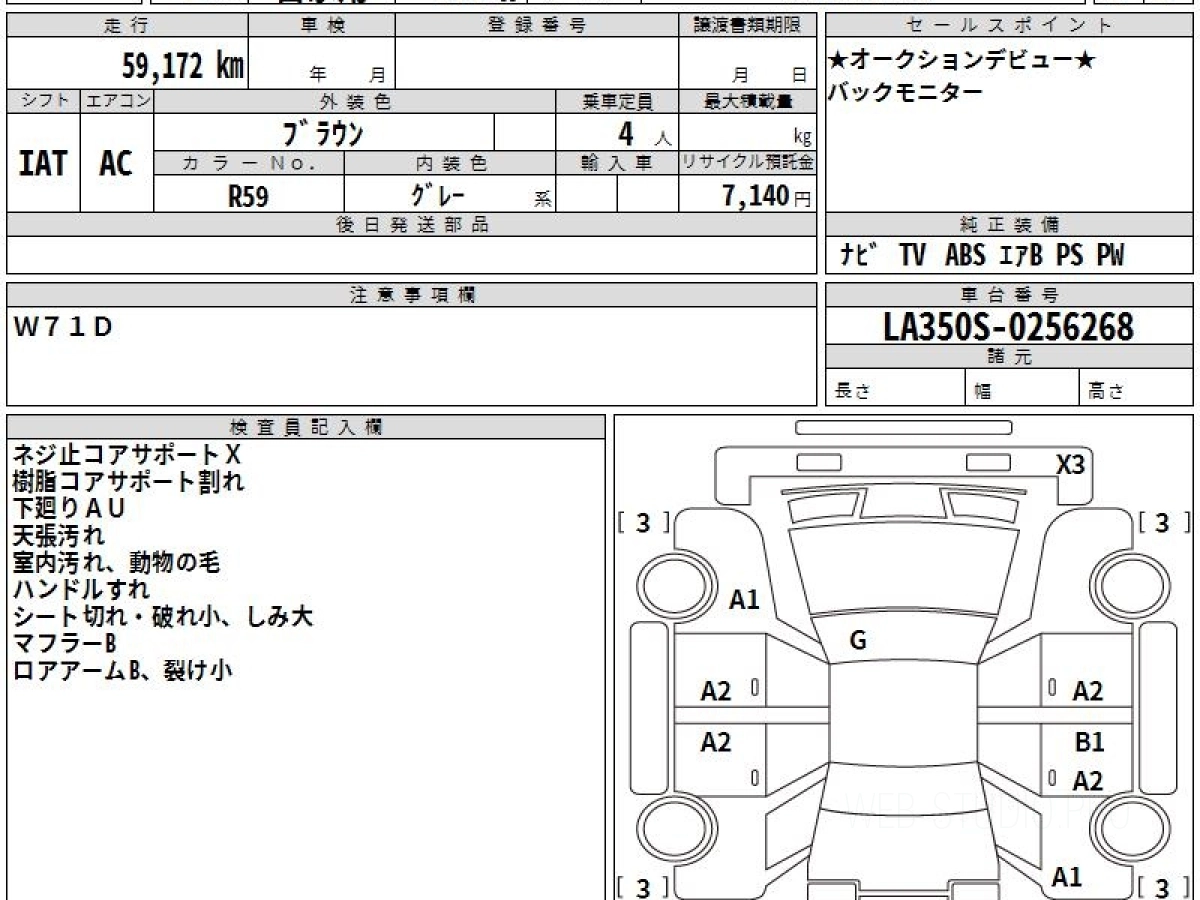Click the A1 mark nearest the G mark
Image resolution: width=1200 pixels, height=900 pixels.
coord(744,600)
